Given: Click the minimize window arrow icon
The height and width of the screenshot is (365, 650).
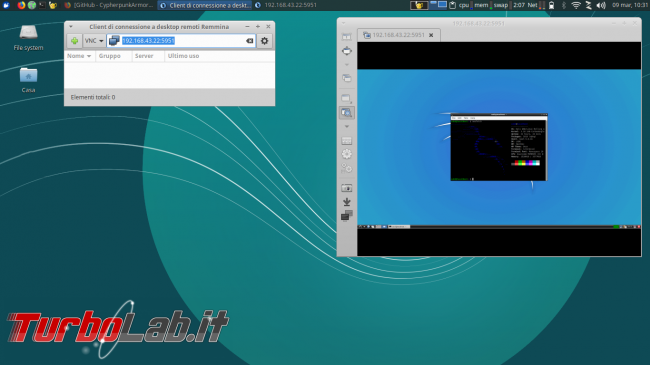Looking at the screenshot, I should tap(347, 202).
